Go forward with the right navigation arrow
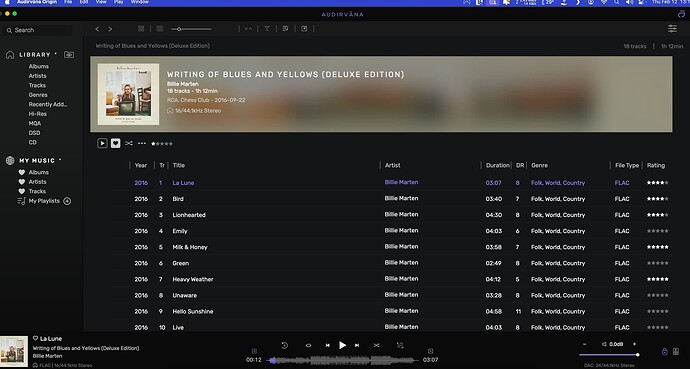Viewport: 690px width, 369px height. pos(110,29)
